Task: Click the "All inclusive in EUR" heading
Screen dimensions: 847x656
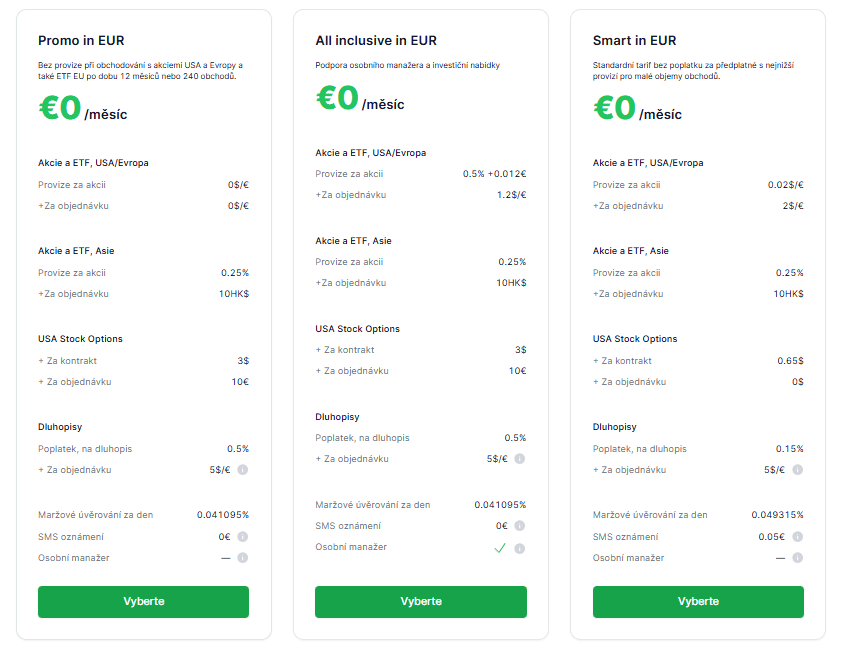Action: pyautogui.click(x=376, y=41)
